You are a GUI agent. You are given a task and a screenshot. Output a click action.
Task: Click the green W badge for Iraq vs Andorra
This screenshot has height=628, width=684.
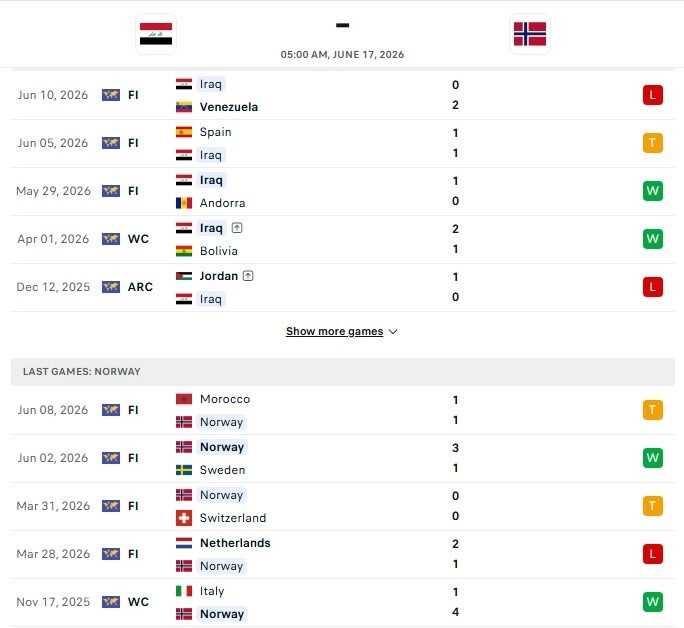click(653, 191)
